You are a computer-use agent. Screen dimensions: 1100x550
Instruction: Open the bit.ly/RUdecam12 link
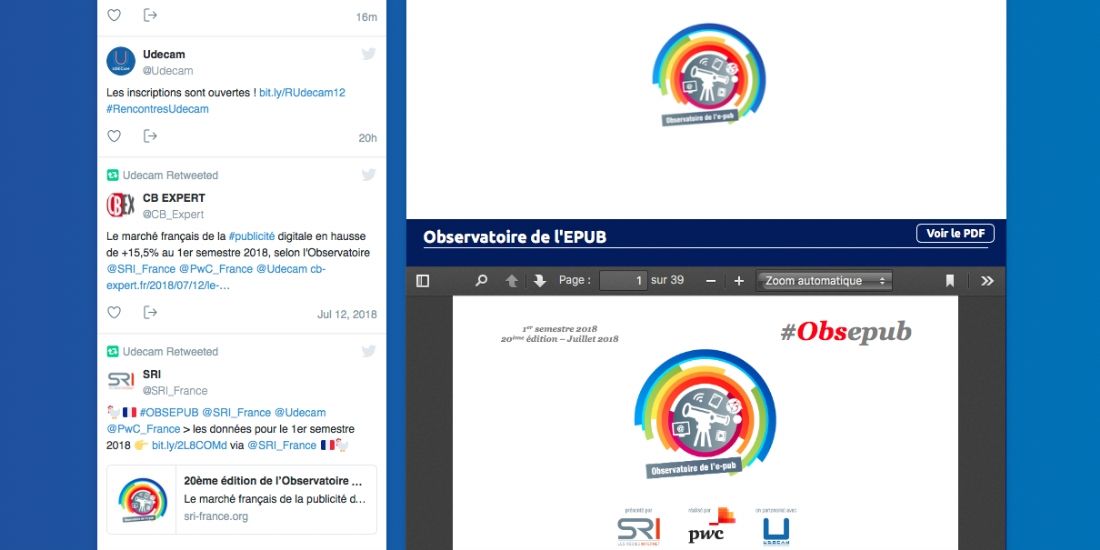[302, 93]
